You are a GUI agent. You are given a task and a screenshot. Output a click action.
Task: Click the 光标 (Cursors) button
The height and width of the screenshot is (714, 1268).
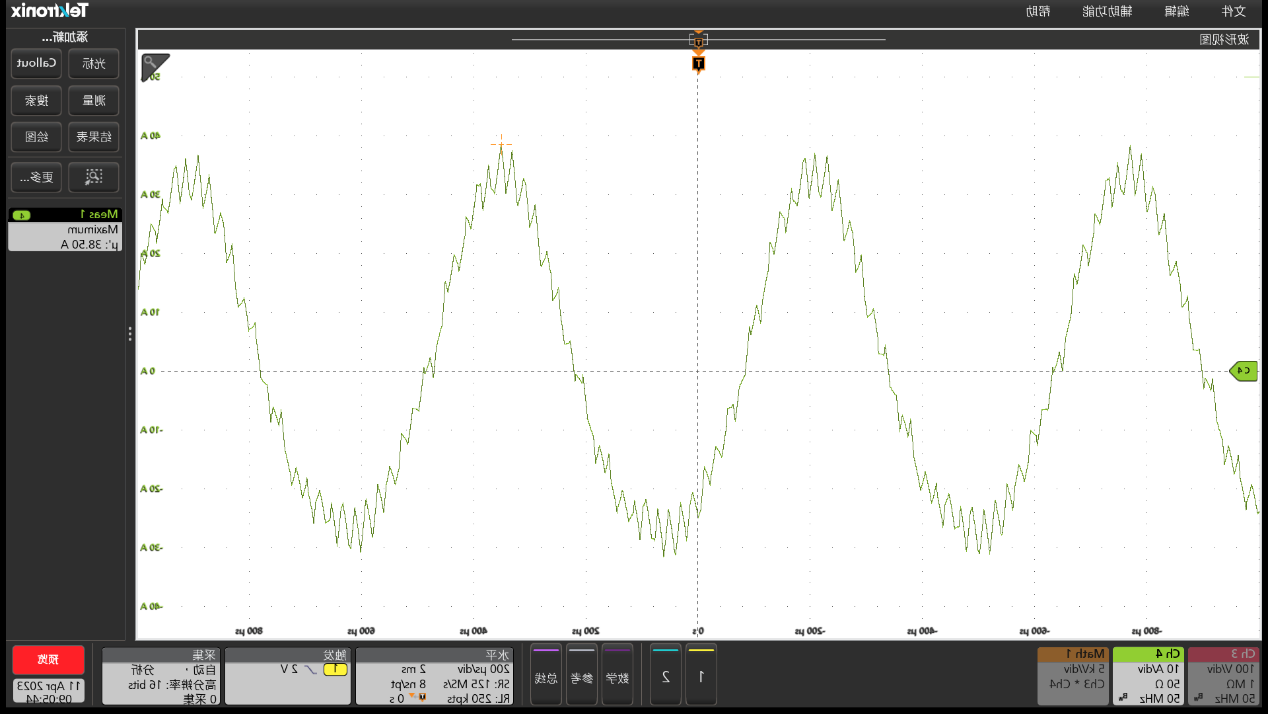coord(92,63)
